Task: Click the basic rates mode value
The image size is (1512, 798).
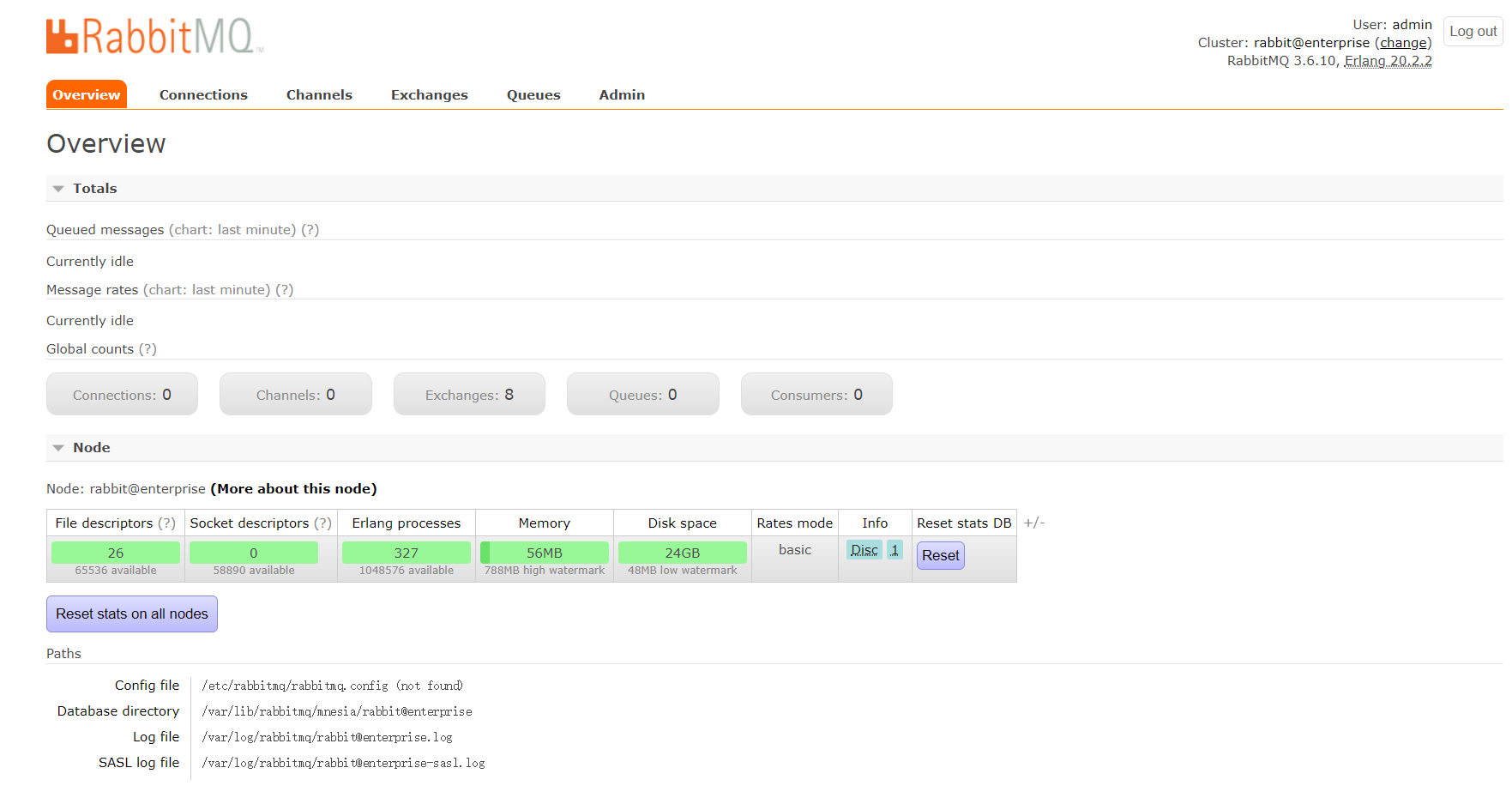Action: [795, 550]
